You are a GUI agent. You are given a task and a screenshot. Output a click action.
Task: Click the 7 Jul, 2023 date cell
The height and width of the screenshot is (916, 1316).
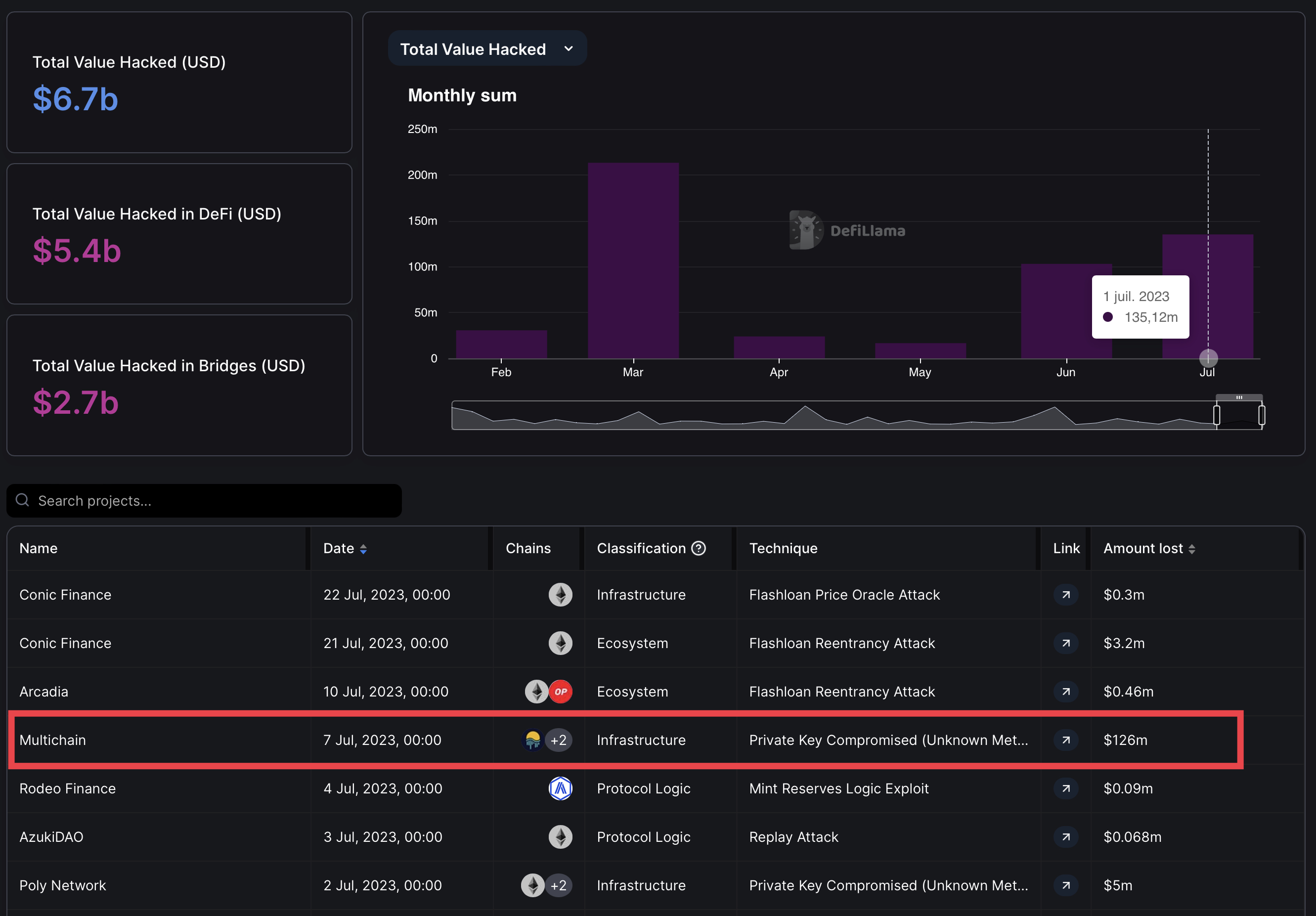[x=382, y=740]
